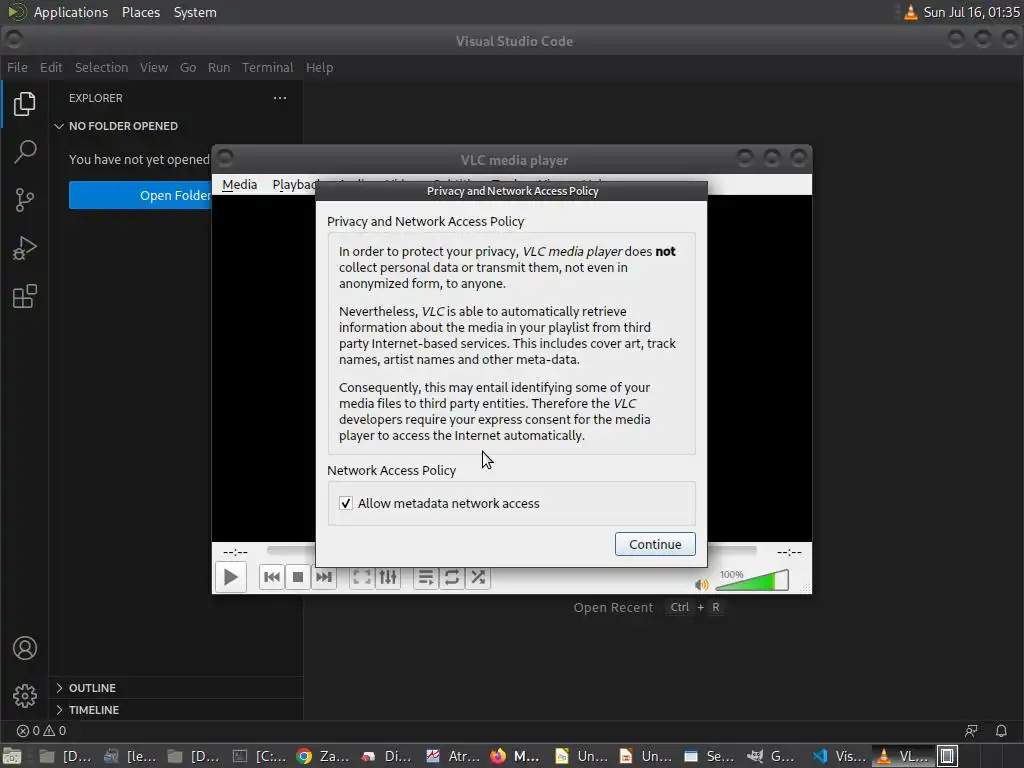Open VS Code notifications bell

point(1000,731)
